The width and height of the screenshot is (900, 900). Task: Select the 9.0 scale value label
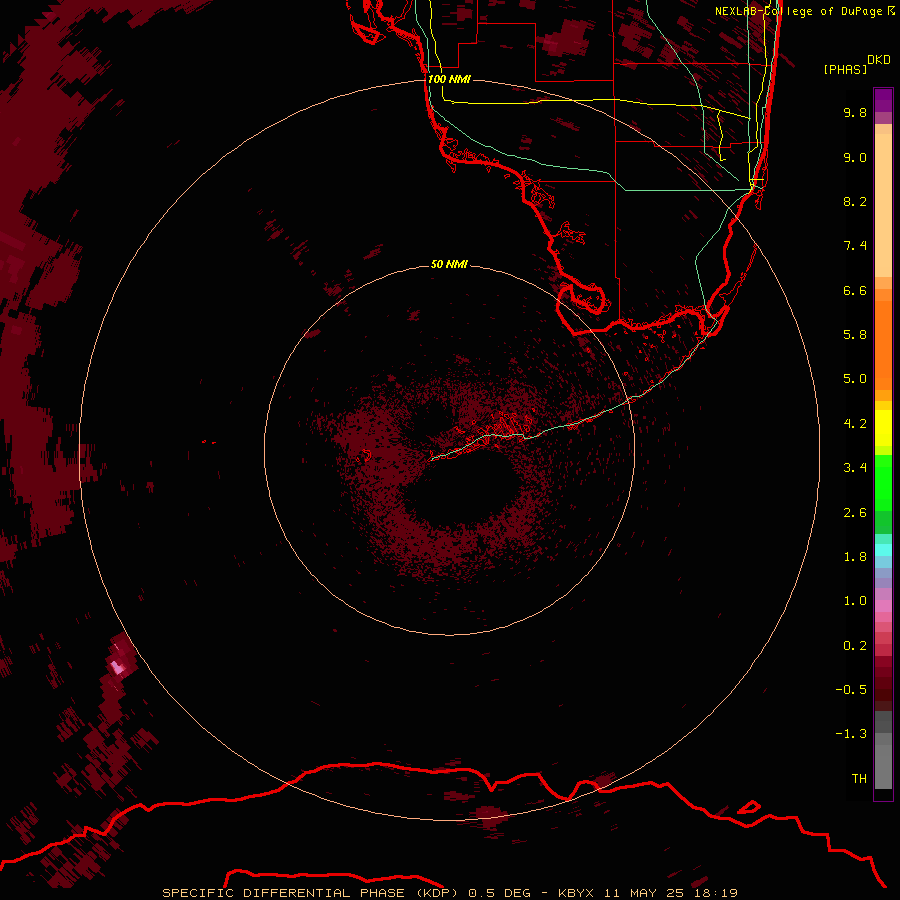tap(855, 157)
